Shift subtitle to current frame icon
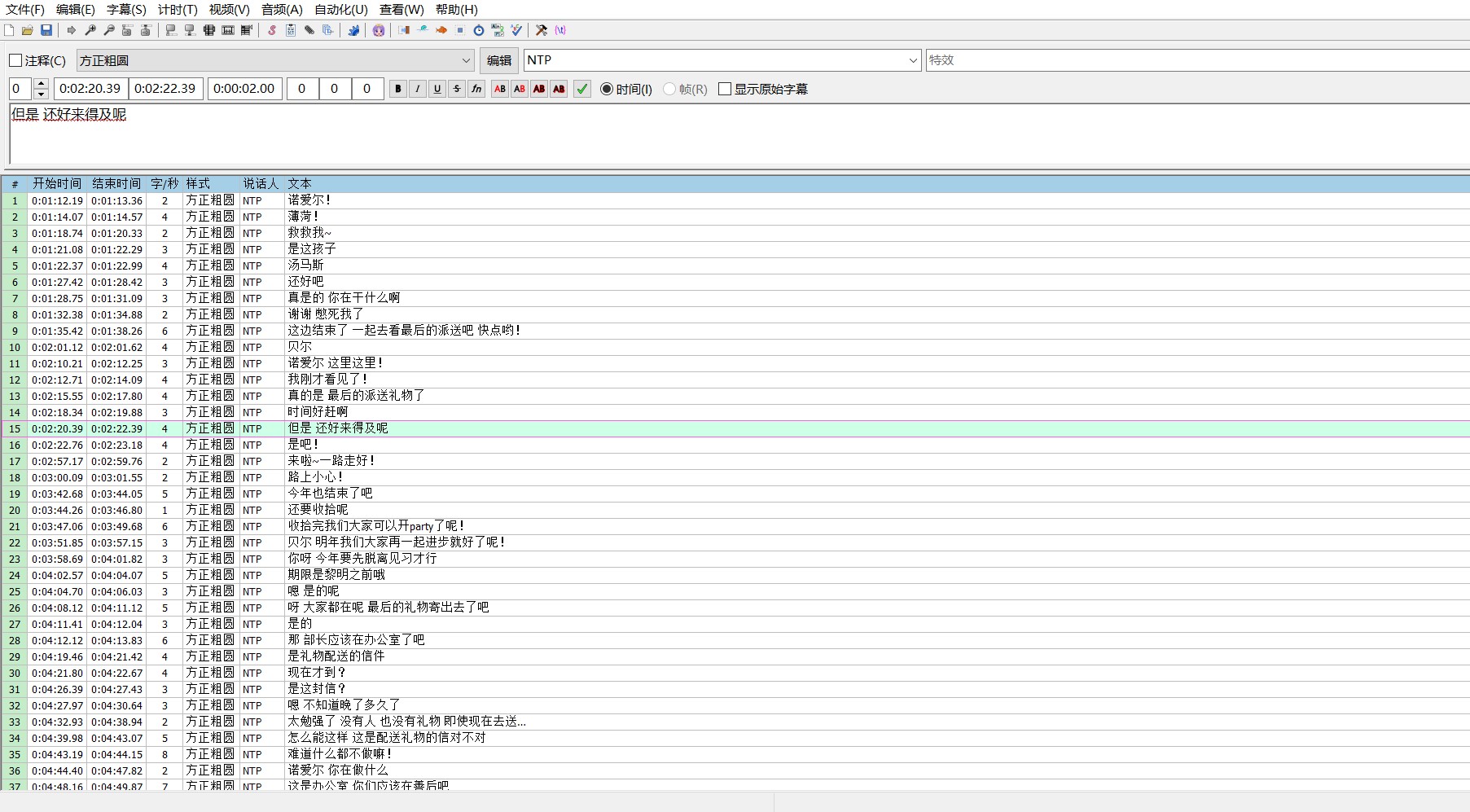 (247, 30)
